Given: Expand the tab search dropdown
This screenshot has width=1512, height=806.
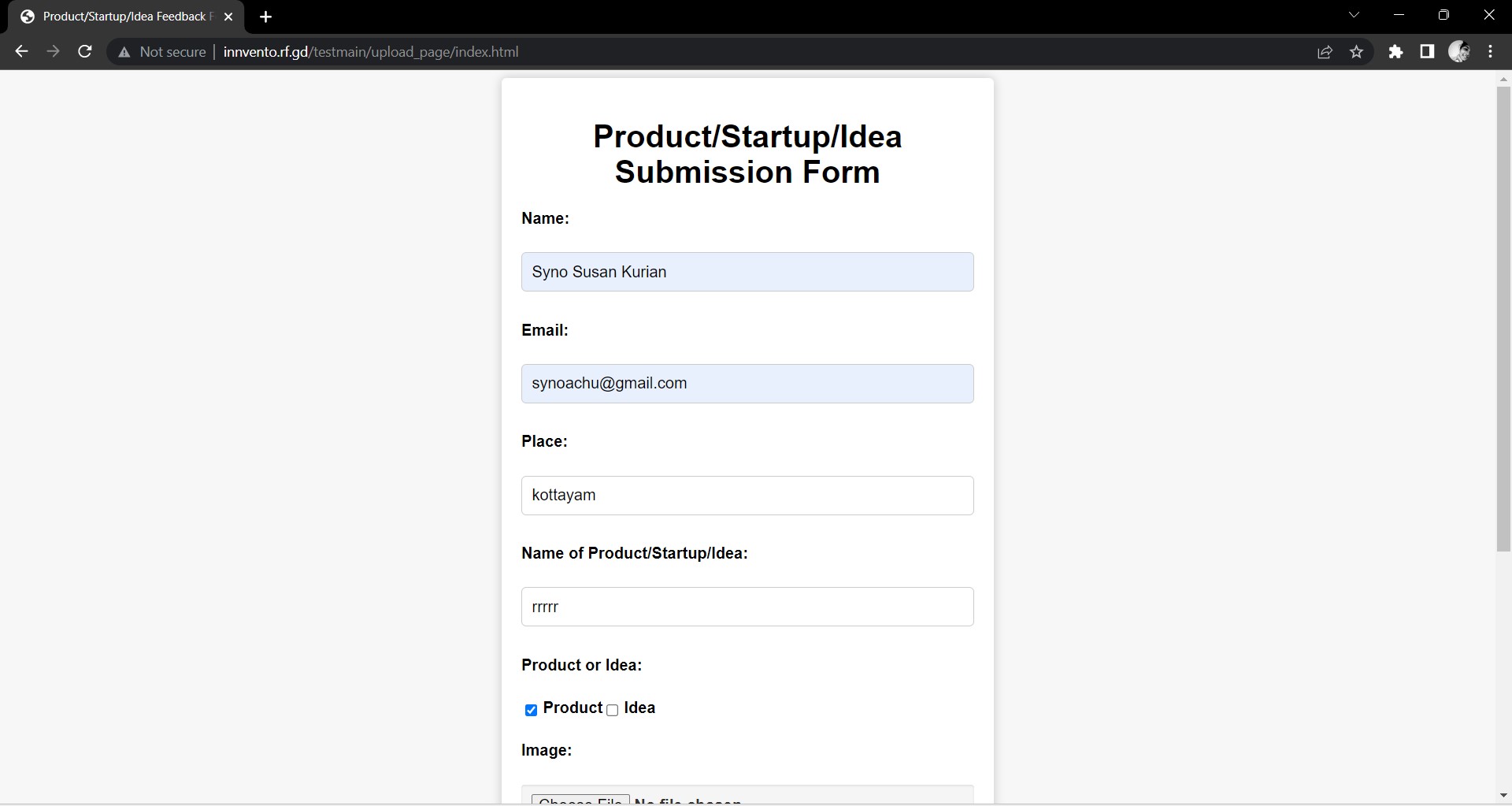Looking at the screenshot, I should (1354, 15).
